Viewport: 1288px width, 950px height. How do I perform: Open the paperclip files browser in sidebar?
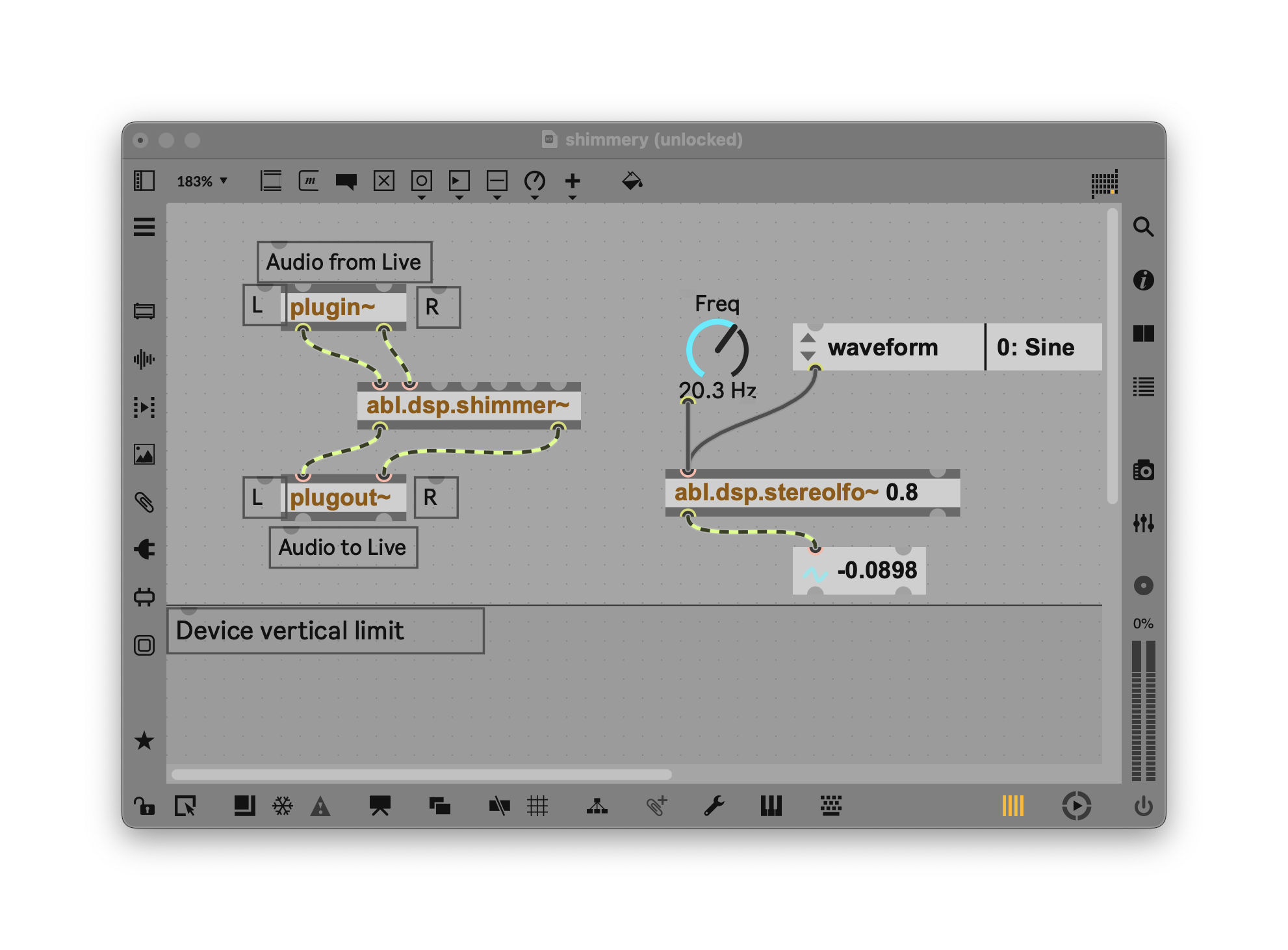click(144, 502)
